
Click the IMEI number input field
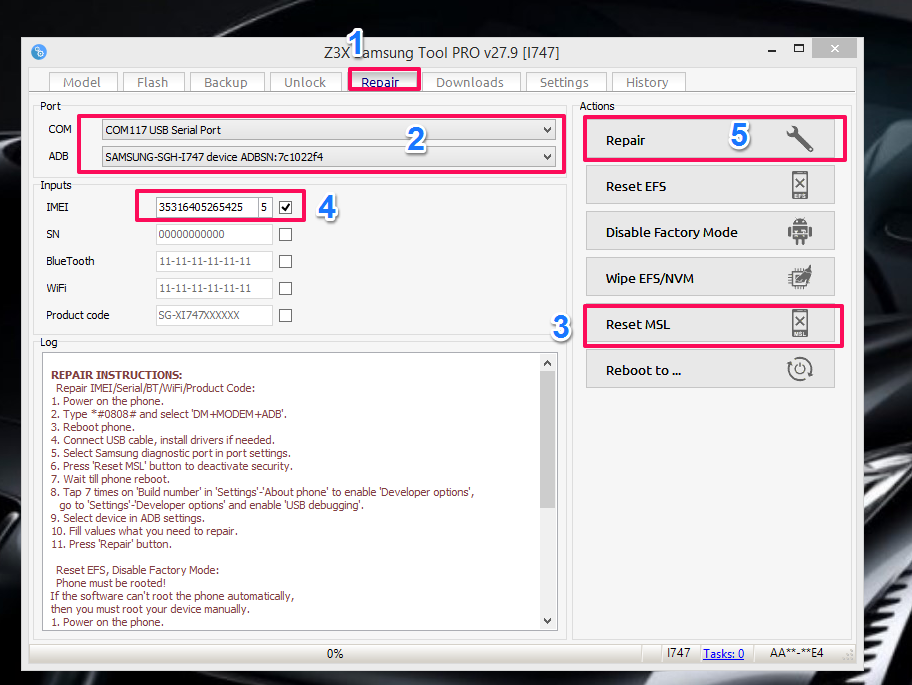(207, 207)
